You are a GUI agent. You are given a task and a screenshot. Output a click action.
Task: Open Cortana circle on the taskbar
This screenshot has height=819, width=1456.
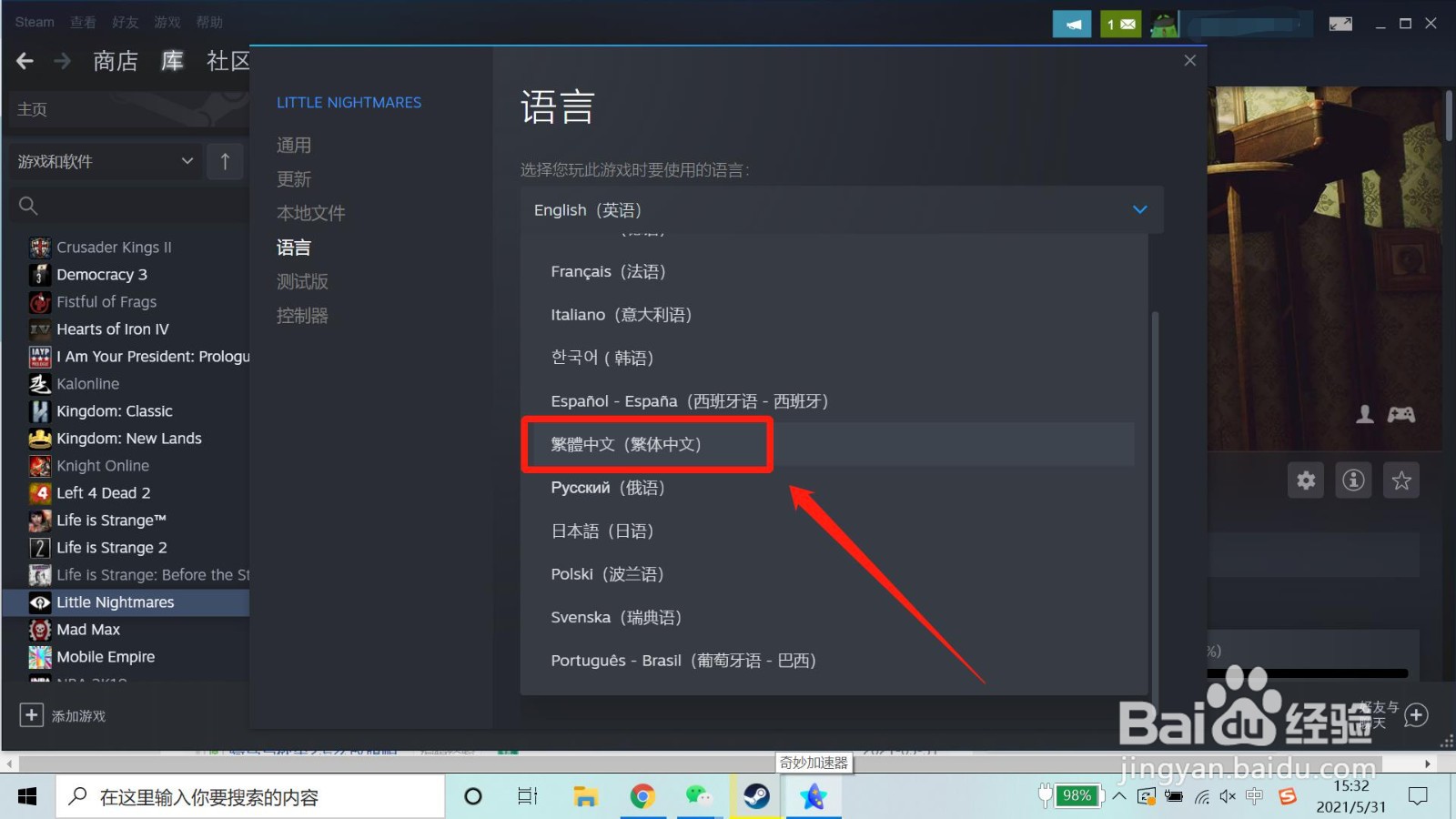[473, 797]
